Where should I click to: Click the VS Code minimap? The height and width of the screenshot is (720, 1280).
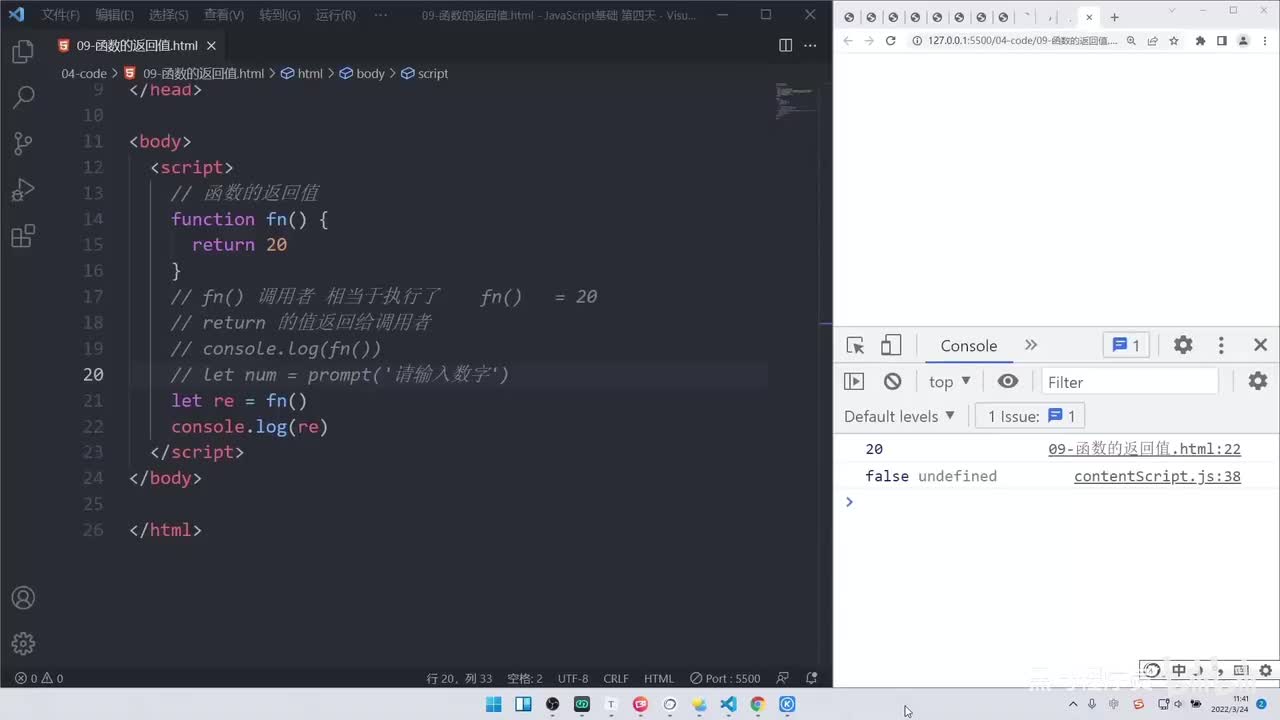click(x=796, y=102)
